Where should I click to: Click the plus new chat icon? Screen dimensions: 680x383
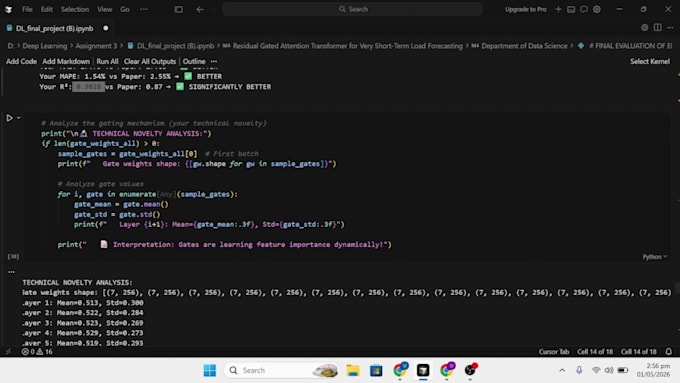558,9
